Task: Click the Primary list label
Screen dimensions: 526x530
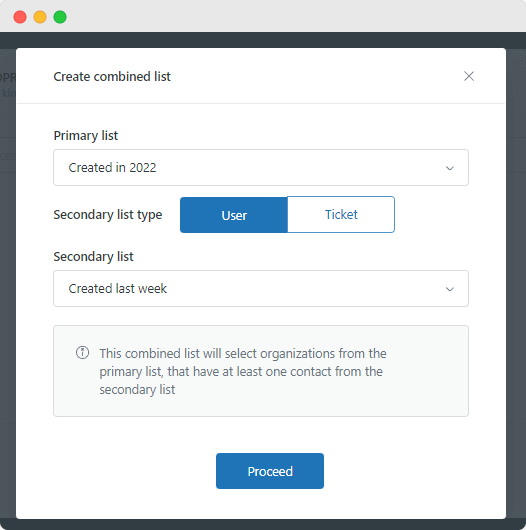Action: pyautogui.click(x=86, y=136)
